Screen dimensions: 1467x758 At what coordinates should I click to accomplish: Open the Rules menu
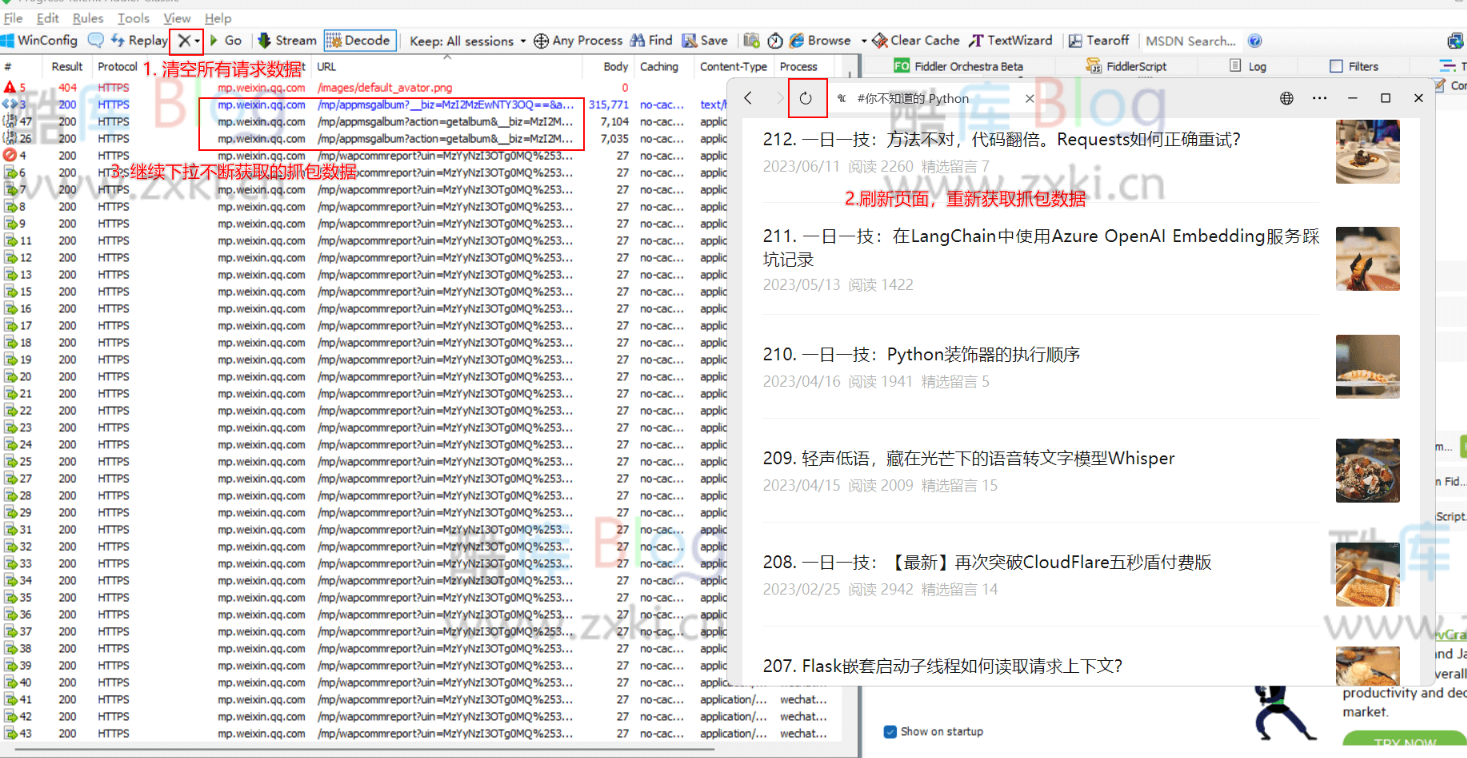[87, 17]
